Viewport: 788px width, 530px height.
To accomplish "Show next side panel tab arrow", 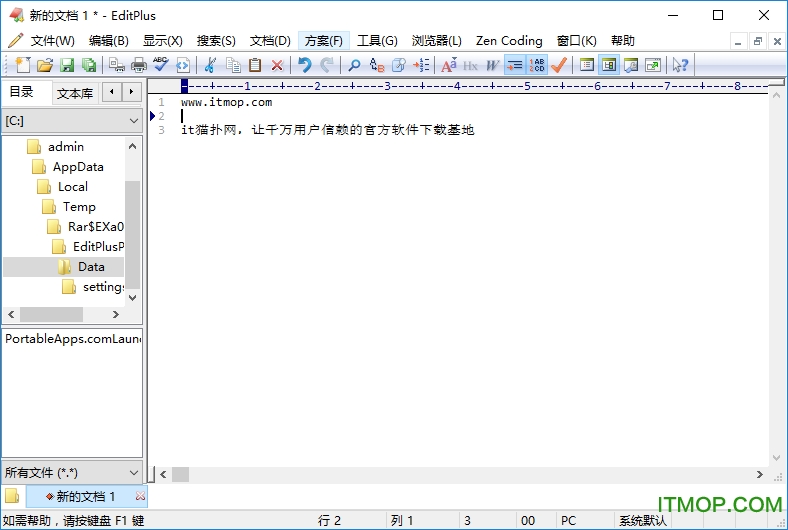I will 131,92.
